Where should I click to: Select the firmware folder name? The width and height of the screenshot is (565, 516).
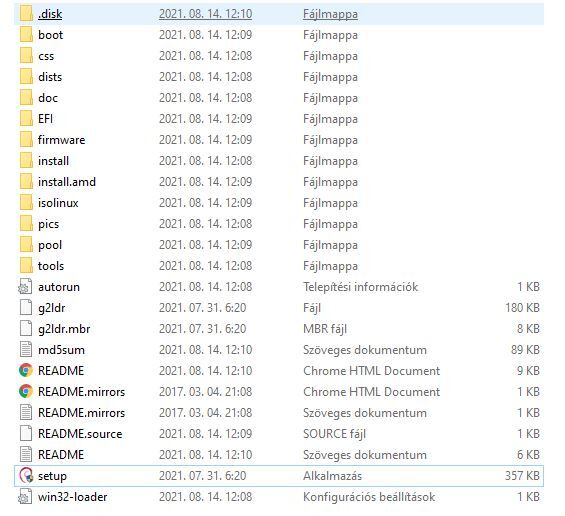click(x=62, y=140)
